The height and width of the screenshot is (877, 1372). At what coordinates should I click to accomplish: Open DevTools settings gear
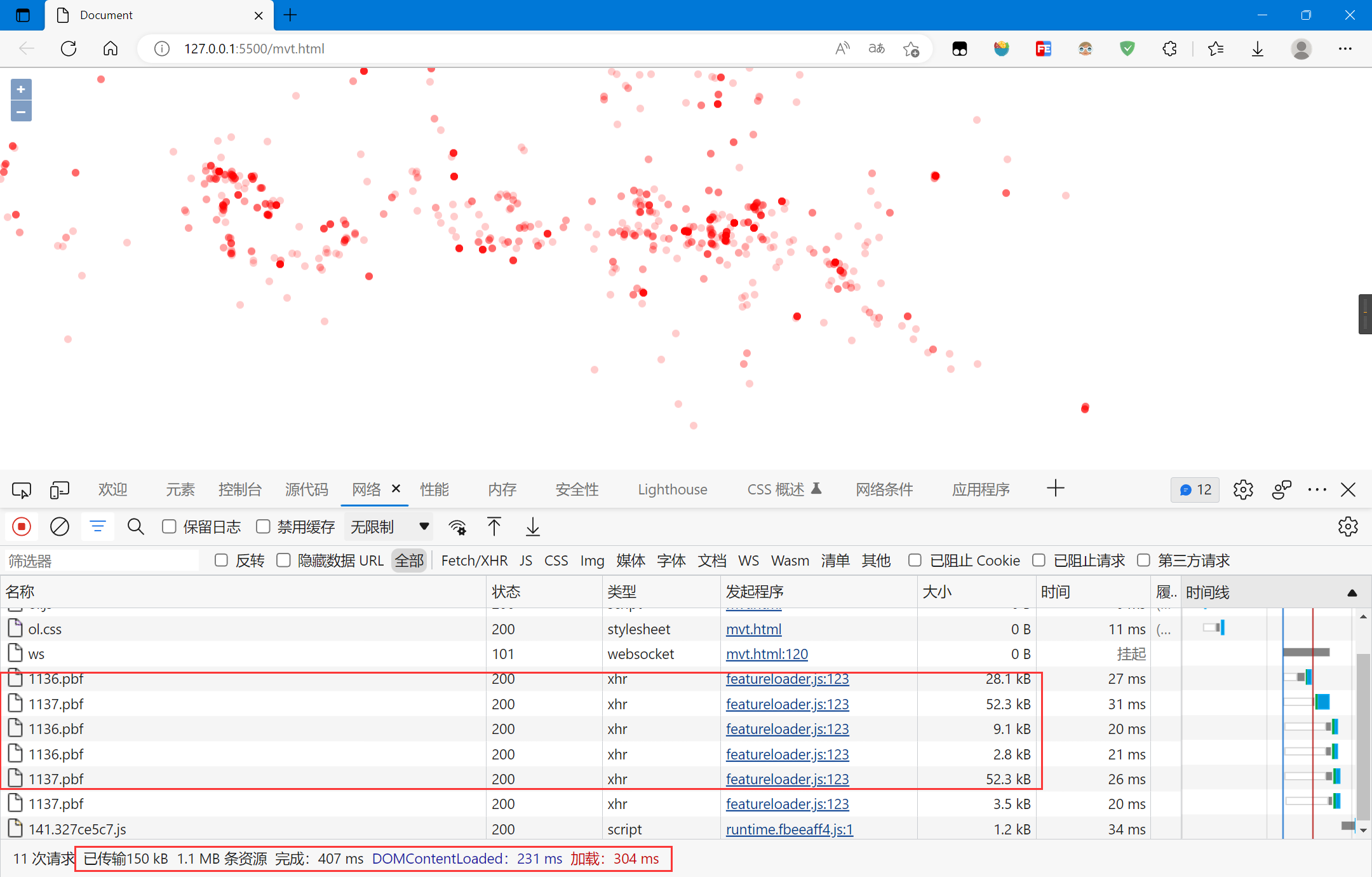pyautogui.click(x=1243, y=490)
